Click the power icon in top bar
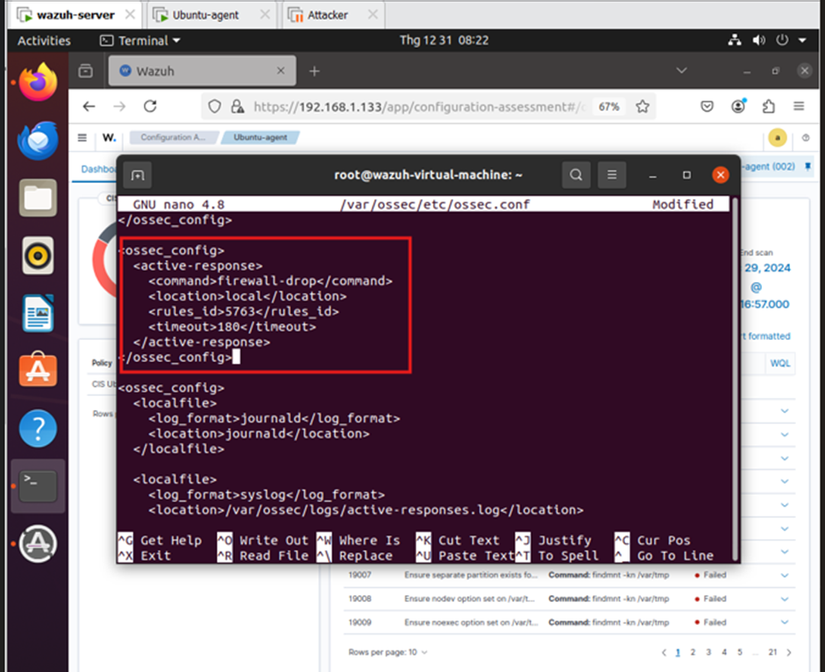 (782, 41)
